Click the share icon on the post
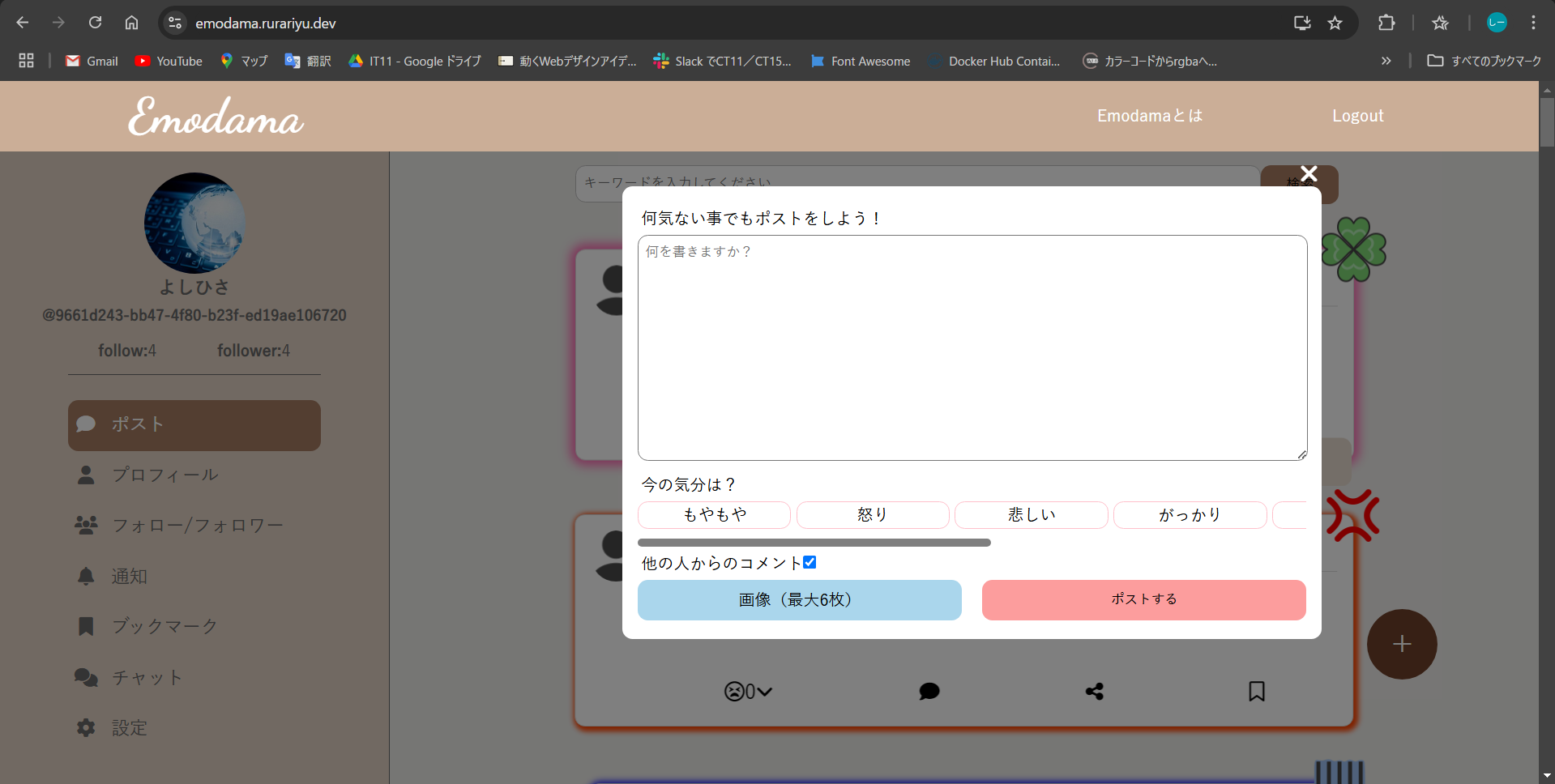 click(x=1094, y=691)
